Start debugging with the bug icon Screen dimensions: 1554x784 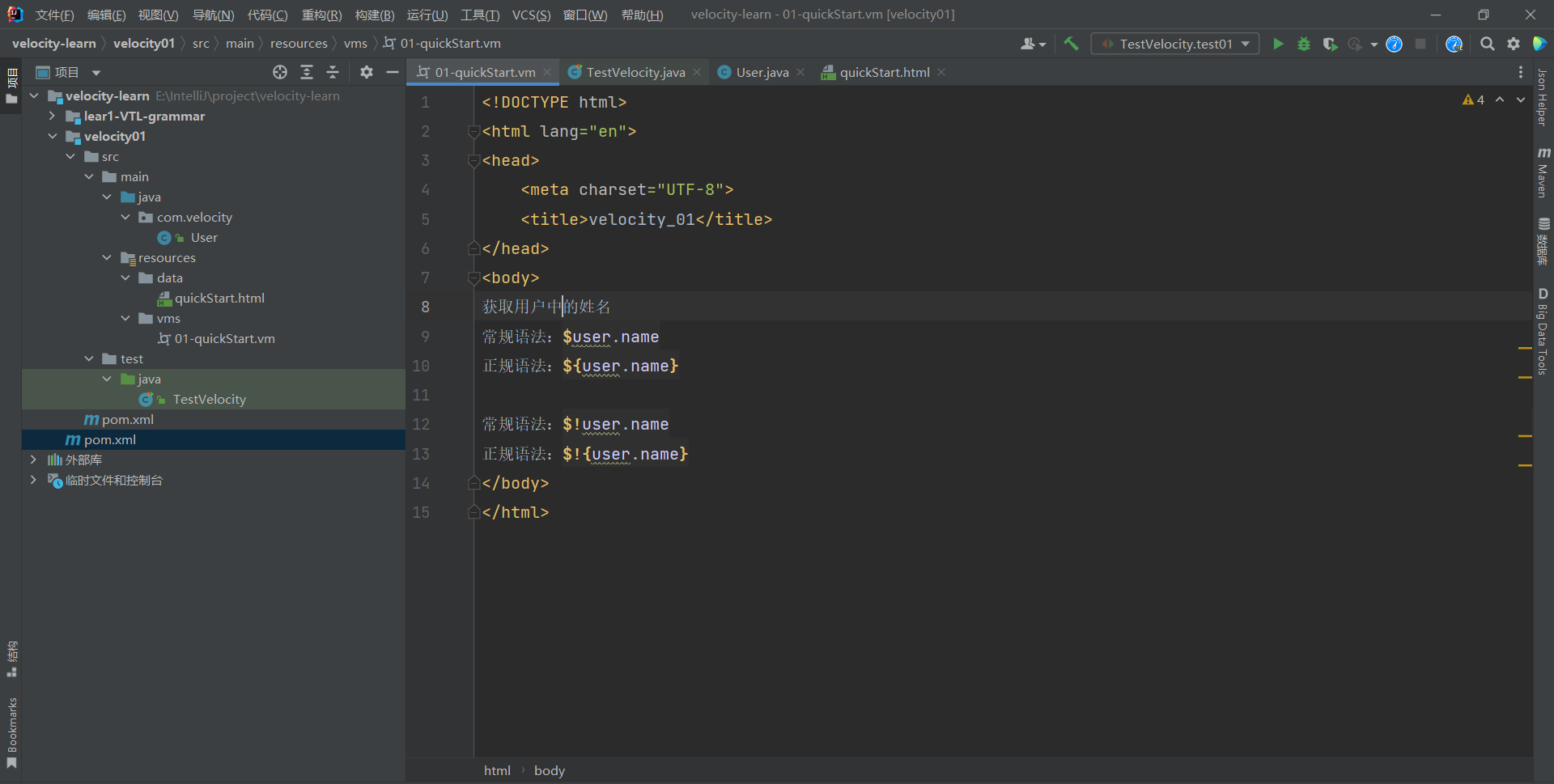(x=1304, y=44)
